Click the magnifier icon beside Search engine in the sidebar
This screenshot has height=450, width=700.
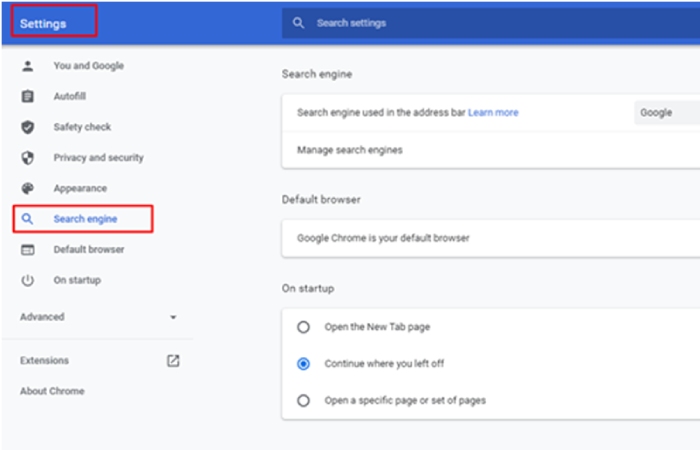point(28,219)
